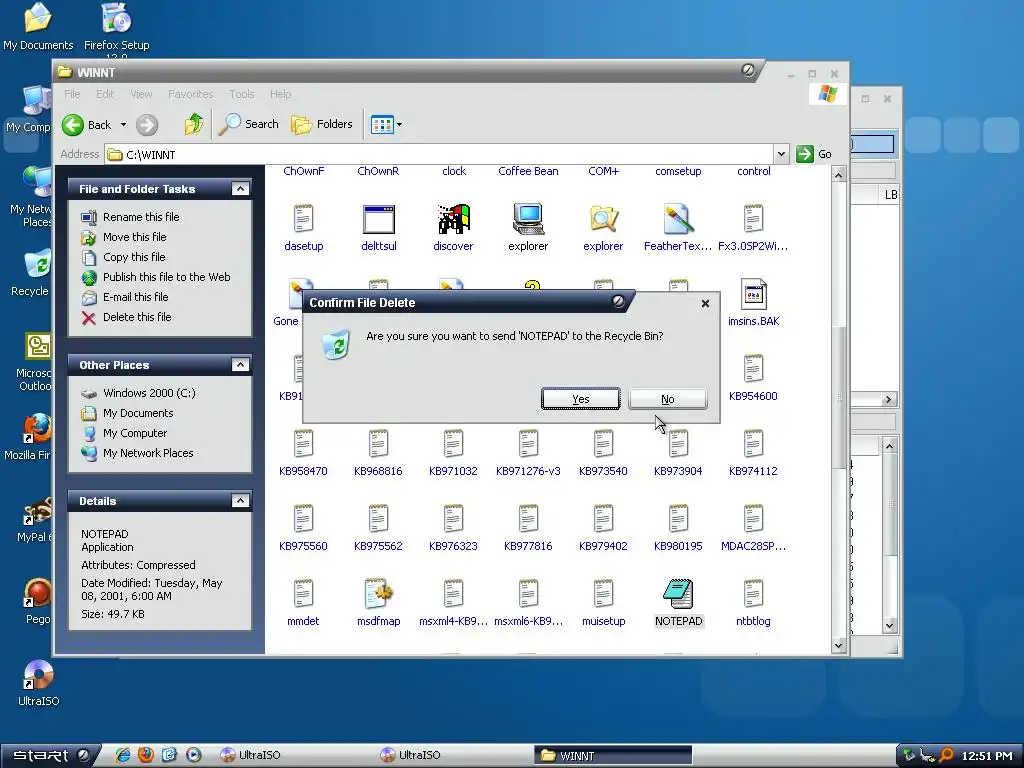This screenshot has height=768, width=1024.
Task: Open the Firefox Setup desktop icon
Action: [117, 29]
